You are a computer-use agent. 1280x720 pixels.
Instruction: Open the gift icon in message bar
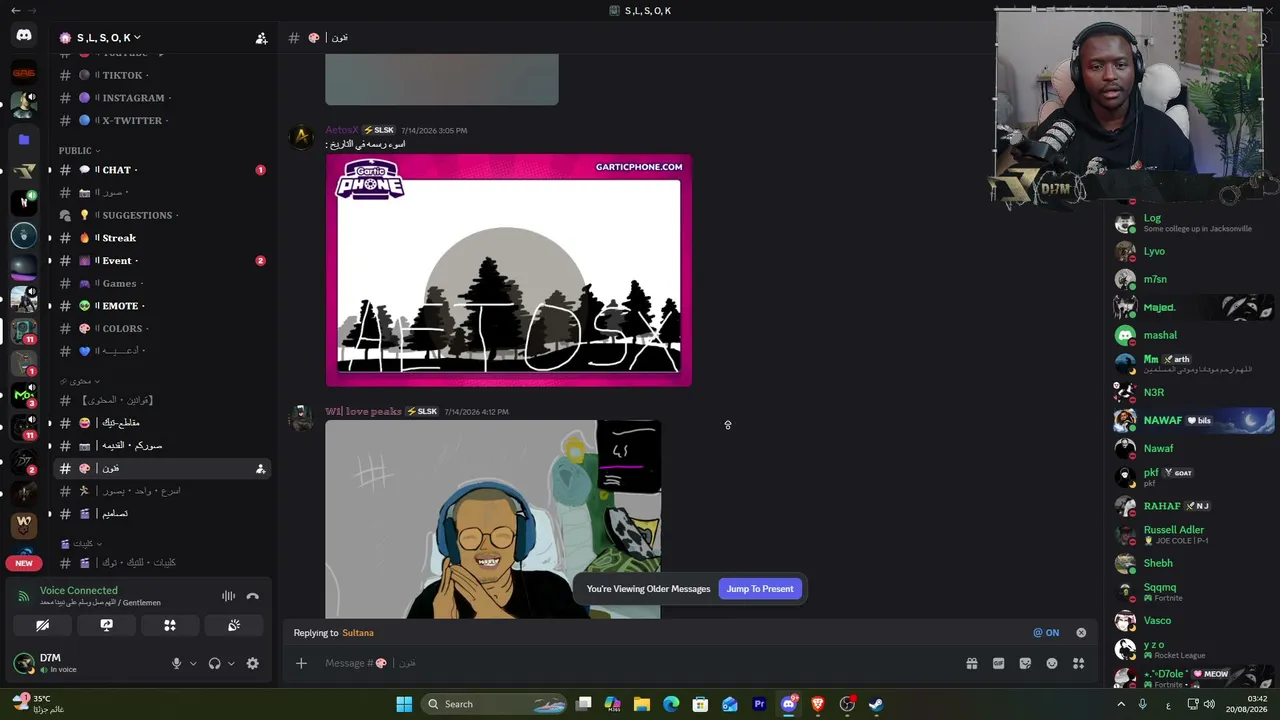click(971, 663)
